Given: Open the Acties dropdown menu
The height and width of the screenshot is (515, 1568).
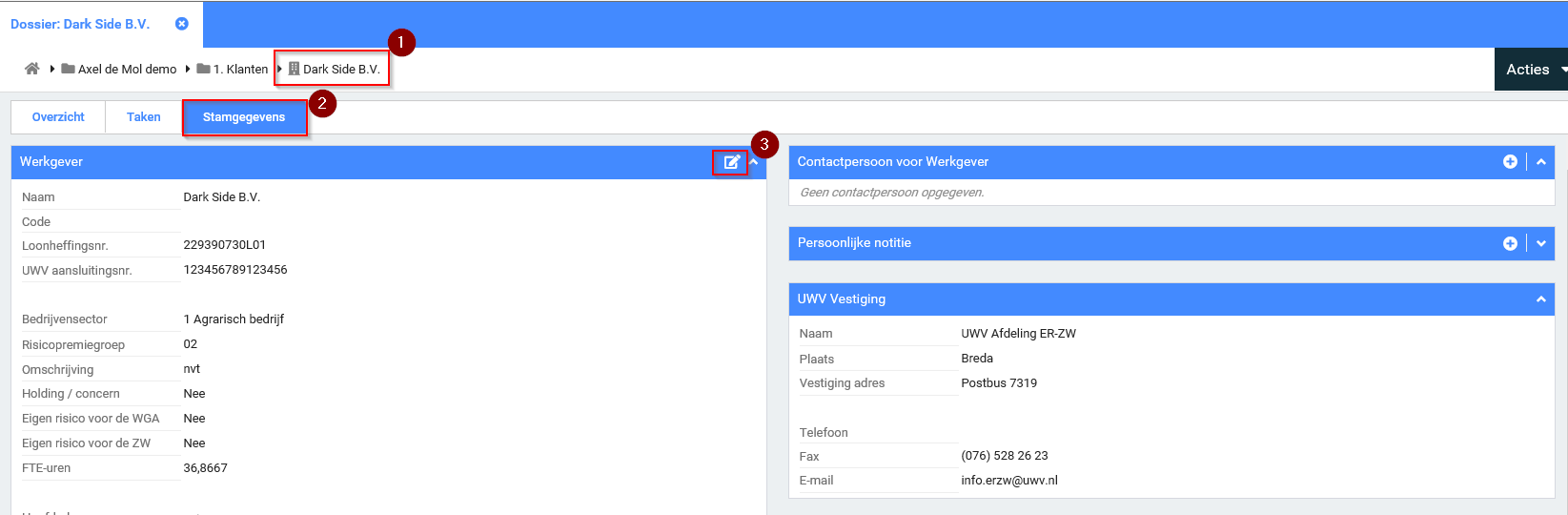Looking at the screenshot, I should tap(1532, 70).
